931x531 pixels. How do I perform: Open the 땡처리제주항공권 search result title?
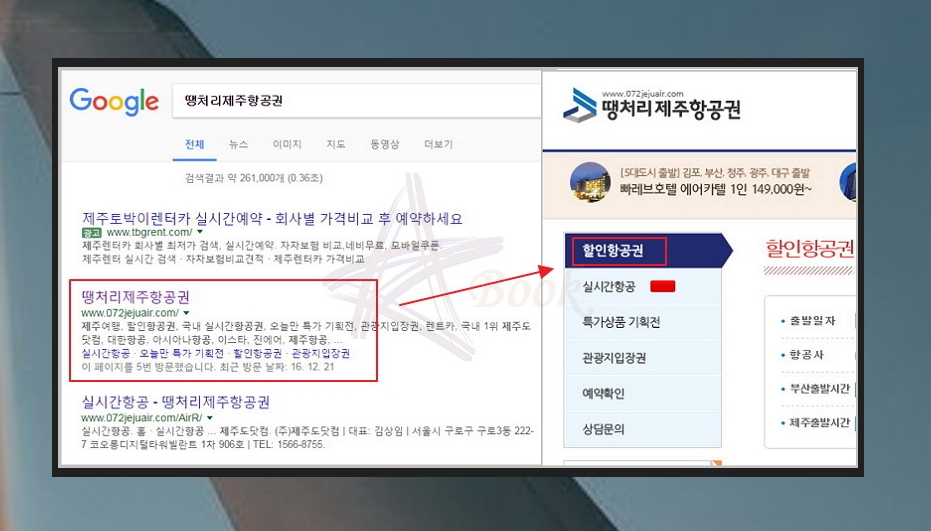tap(135, 296)
